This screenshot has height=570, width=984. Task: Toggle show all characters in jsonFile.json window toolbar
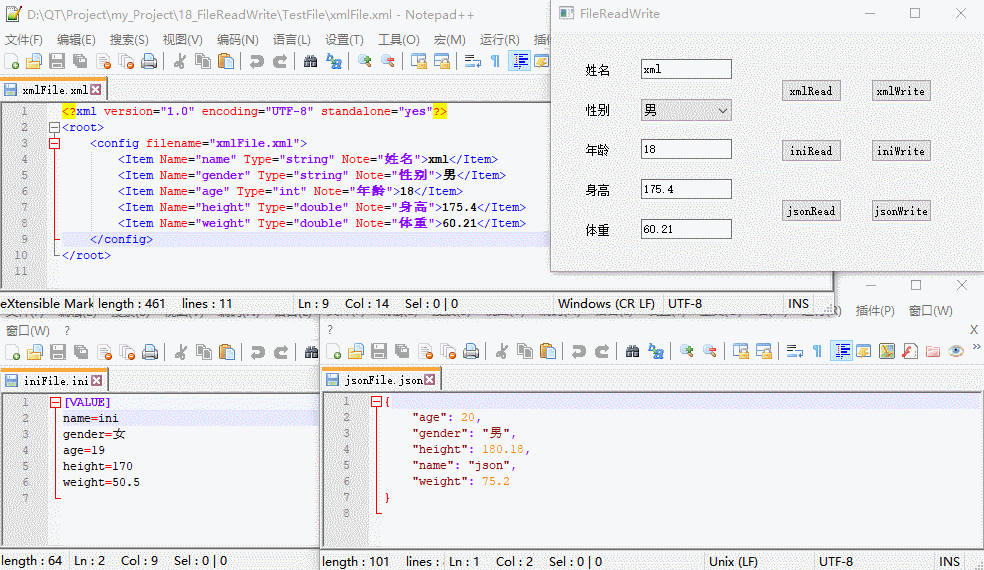tap(817, 352)
